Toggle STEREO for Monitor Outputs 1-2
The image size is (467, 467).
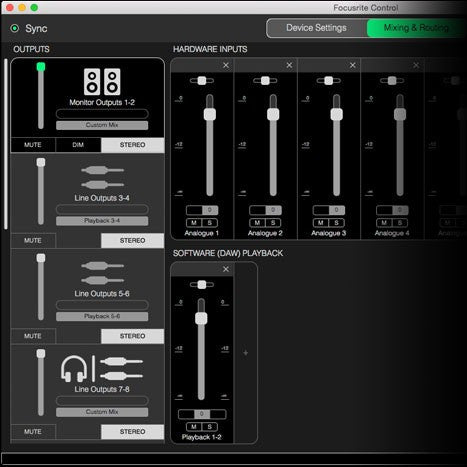tap(132, 145)
